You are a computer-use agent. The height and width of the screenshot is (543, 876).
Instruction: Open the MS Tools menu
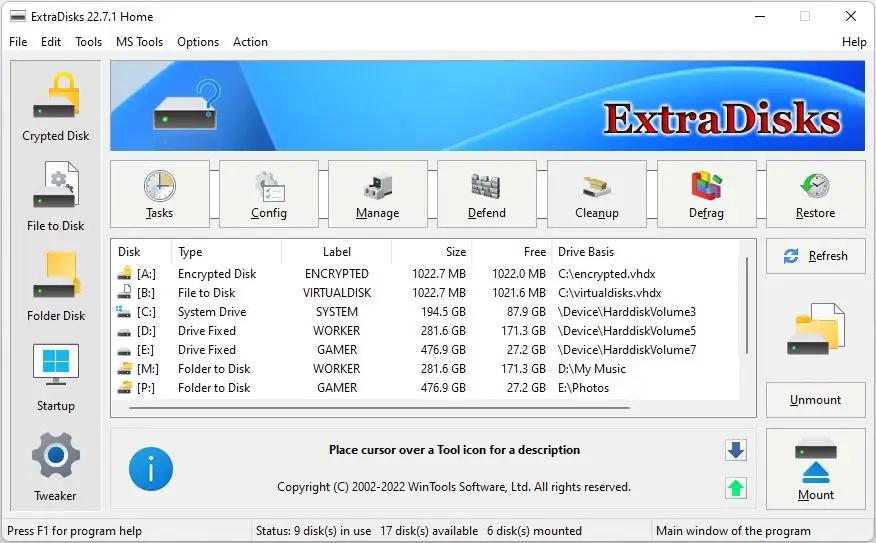[x=139, y=42]
